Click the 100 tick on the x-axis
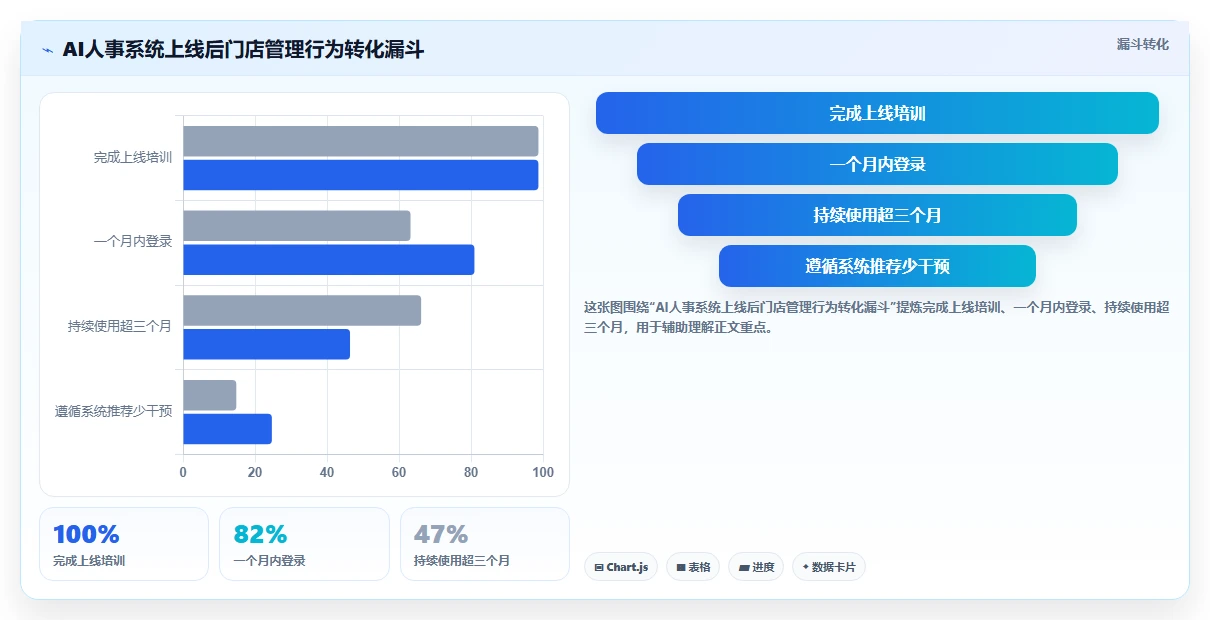 (543, 473)
